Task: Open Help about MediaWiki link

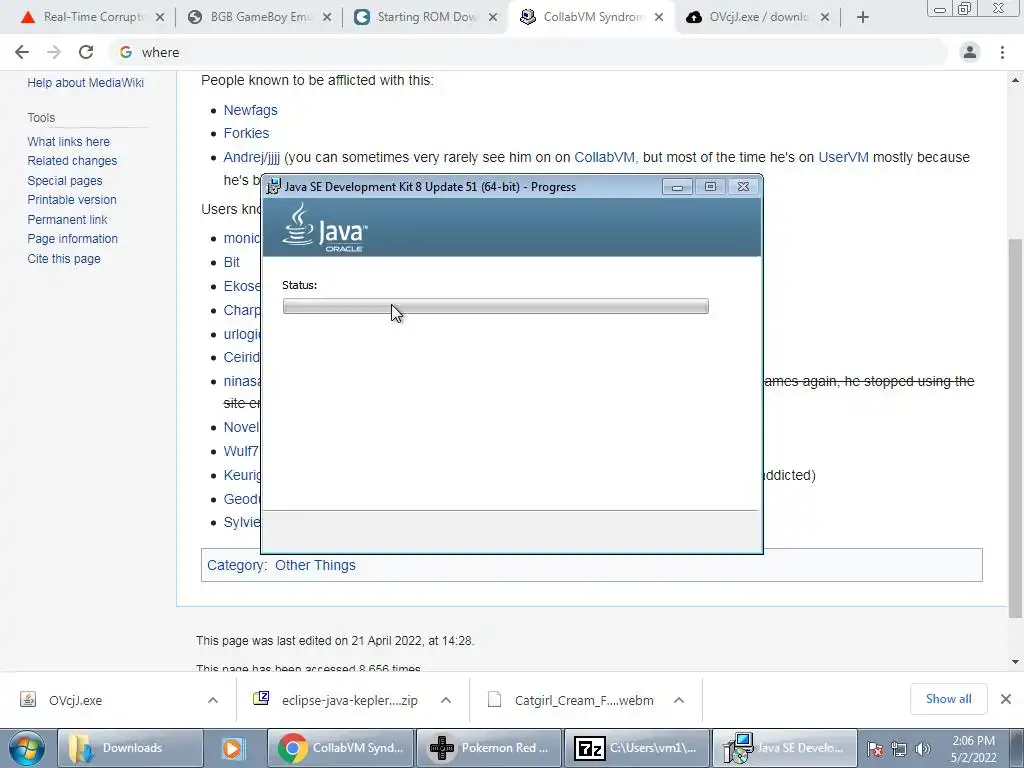Action: 86,82
